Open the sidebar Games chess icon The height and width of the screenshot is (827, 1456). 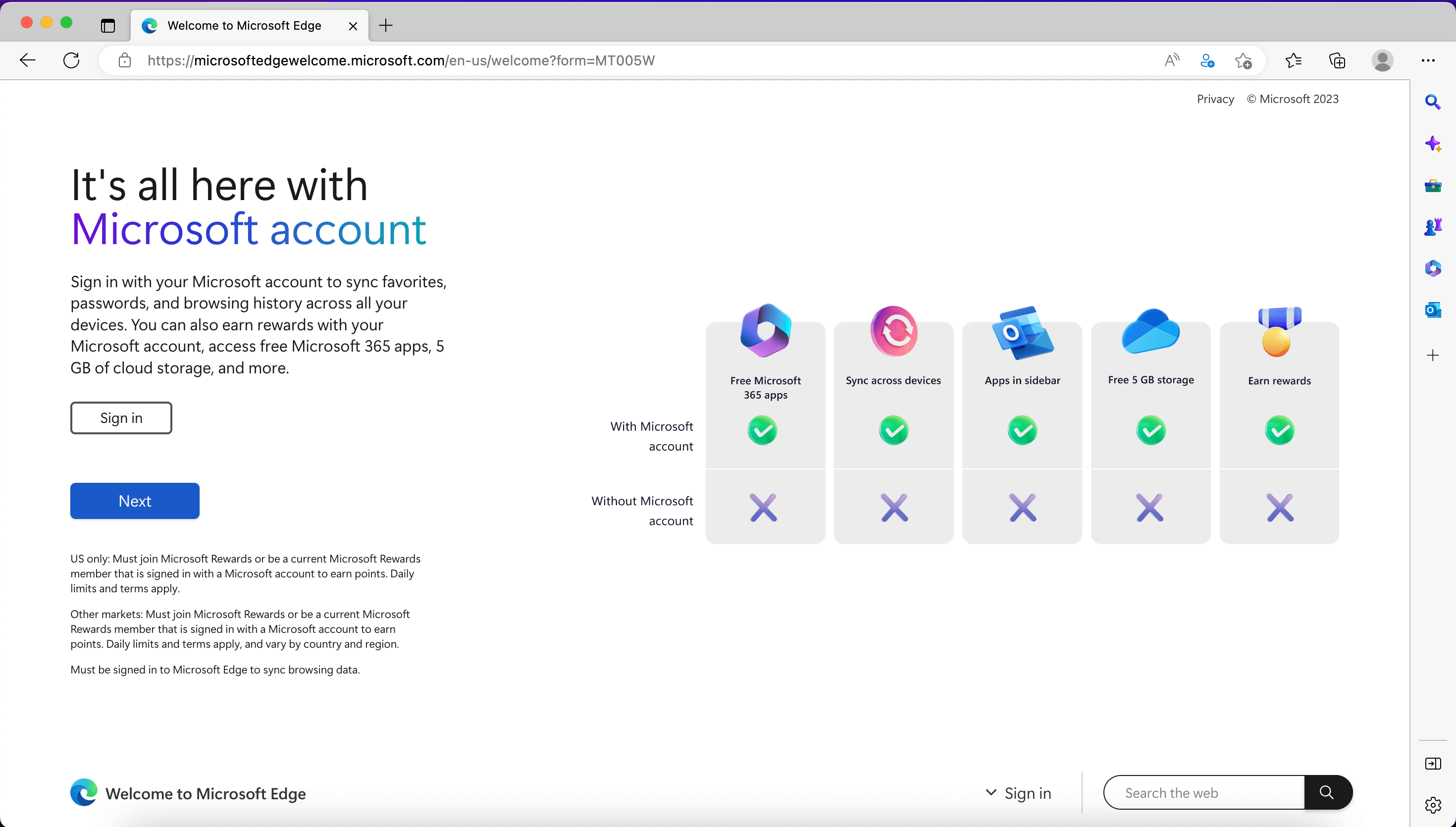click(1433, 227)
